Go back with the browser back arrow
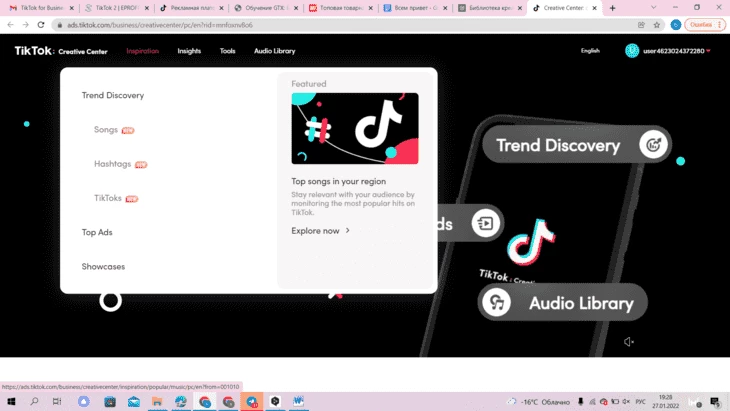This screenshot has height=411, width=730. (10, 25)
